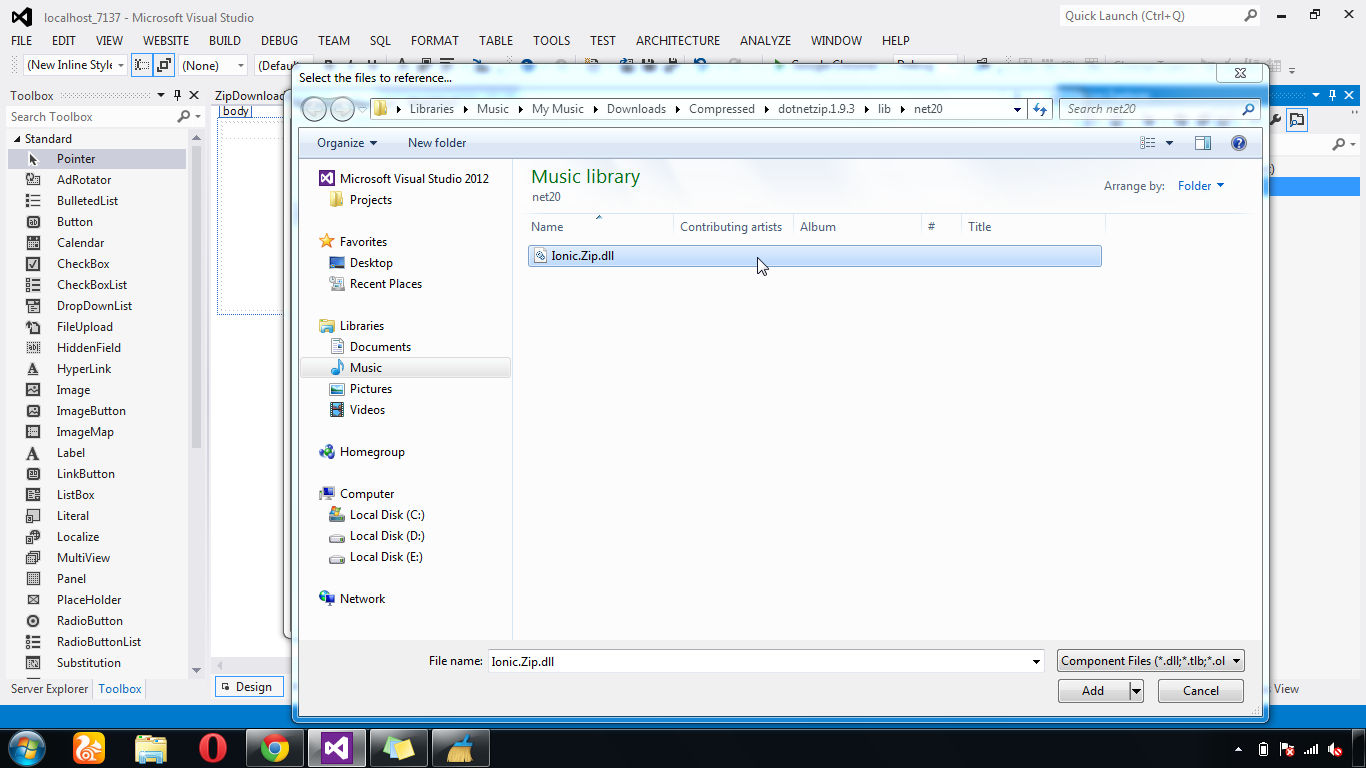Open the ANALYZE menu
The height and width of the screenshot is (768, 1366).
765,41
